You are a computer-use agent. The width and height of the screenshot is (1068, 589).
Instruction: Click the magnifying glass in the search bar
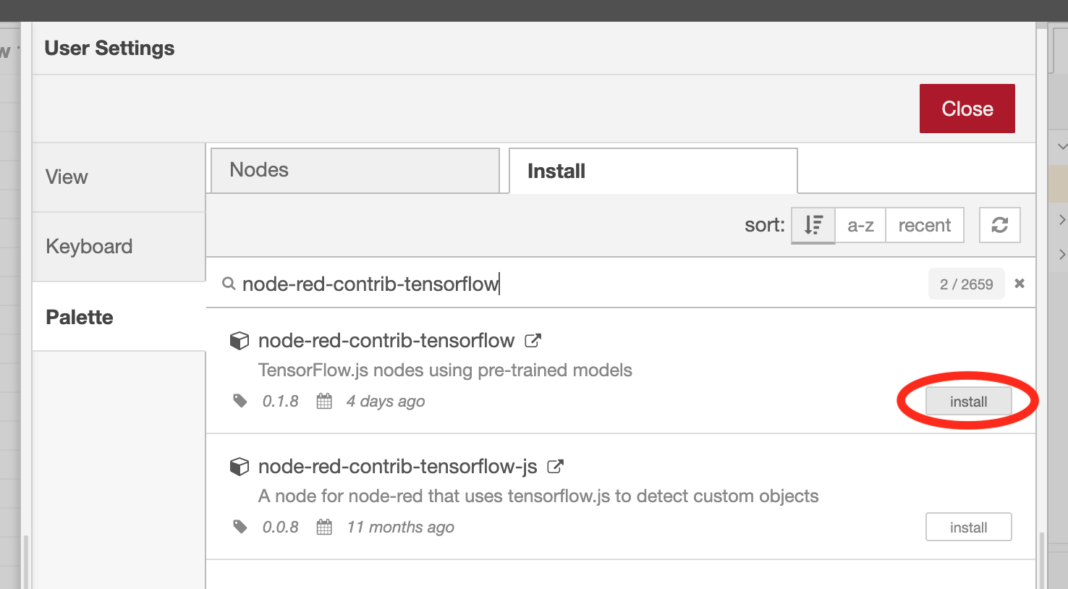click(228, 284)
